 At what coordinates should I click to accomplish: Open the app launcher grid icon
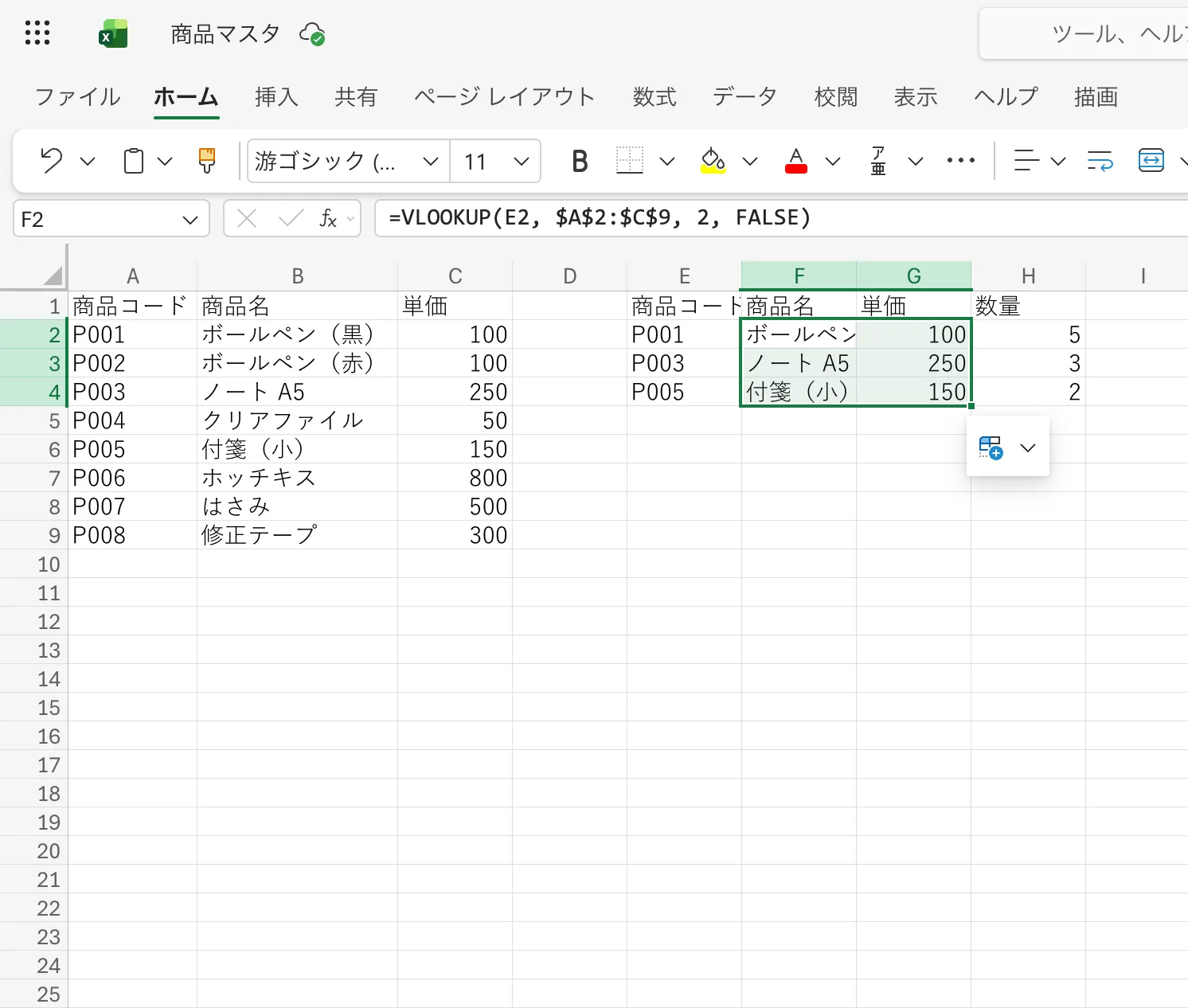(37, 33)
